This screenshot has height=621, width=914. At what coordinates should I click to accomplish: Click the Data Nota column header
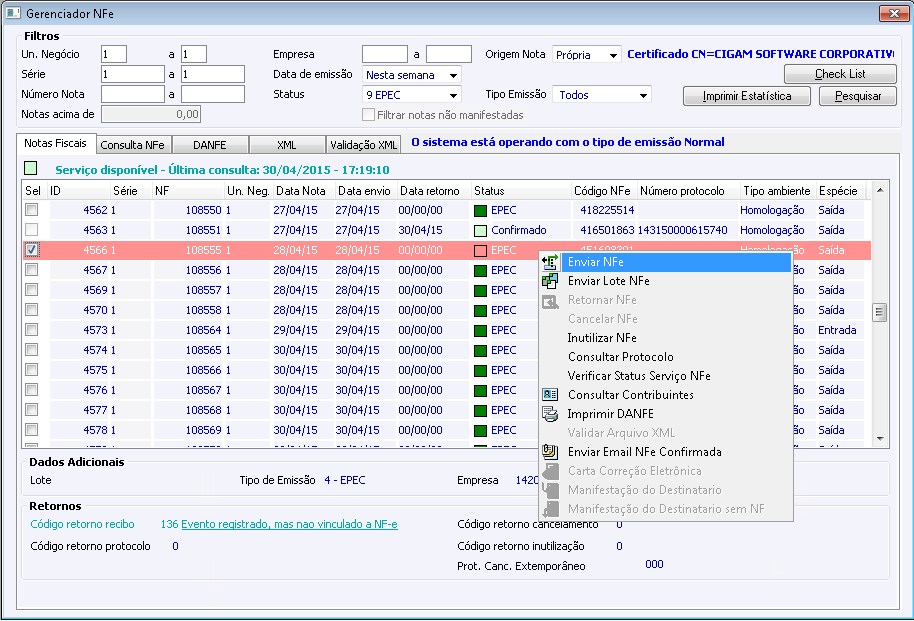click(x=301, y=191)
